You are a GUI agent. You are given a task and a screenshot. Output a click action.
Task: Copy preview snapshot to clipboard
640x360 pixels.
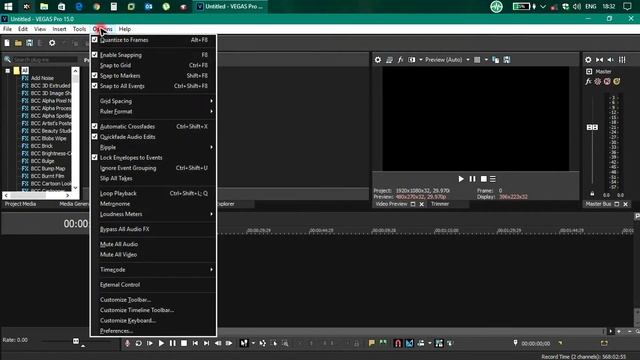[x=496, y=60]
